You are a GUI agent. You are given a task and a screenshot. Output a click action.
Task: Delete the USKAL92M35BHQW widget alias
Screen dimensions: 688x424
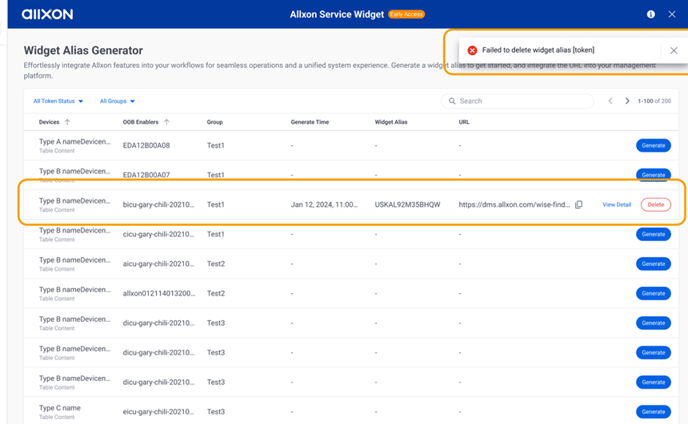pos(656,205)
